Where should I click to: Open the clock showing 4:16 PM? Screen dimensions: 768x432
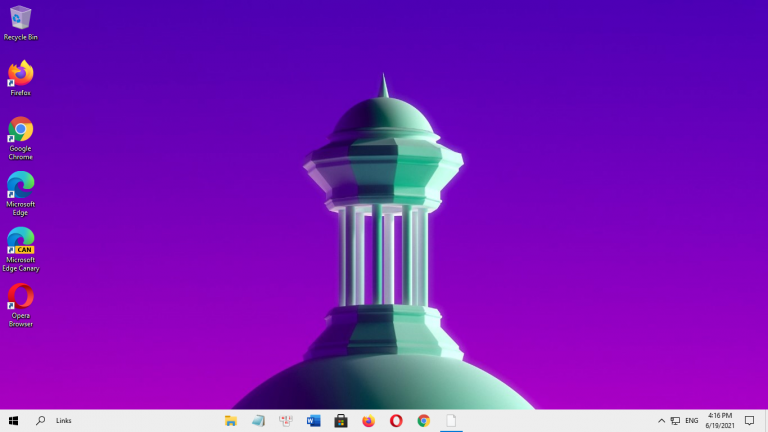[720, 421]
